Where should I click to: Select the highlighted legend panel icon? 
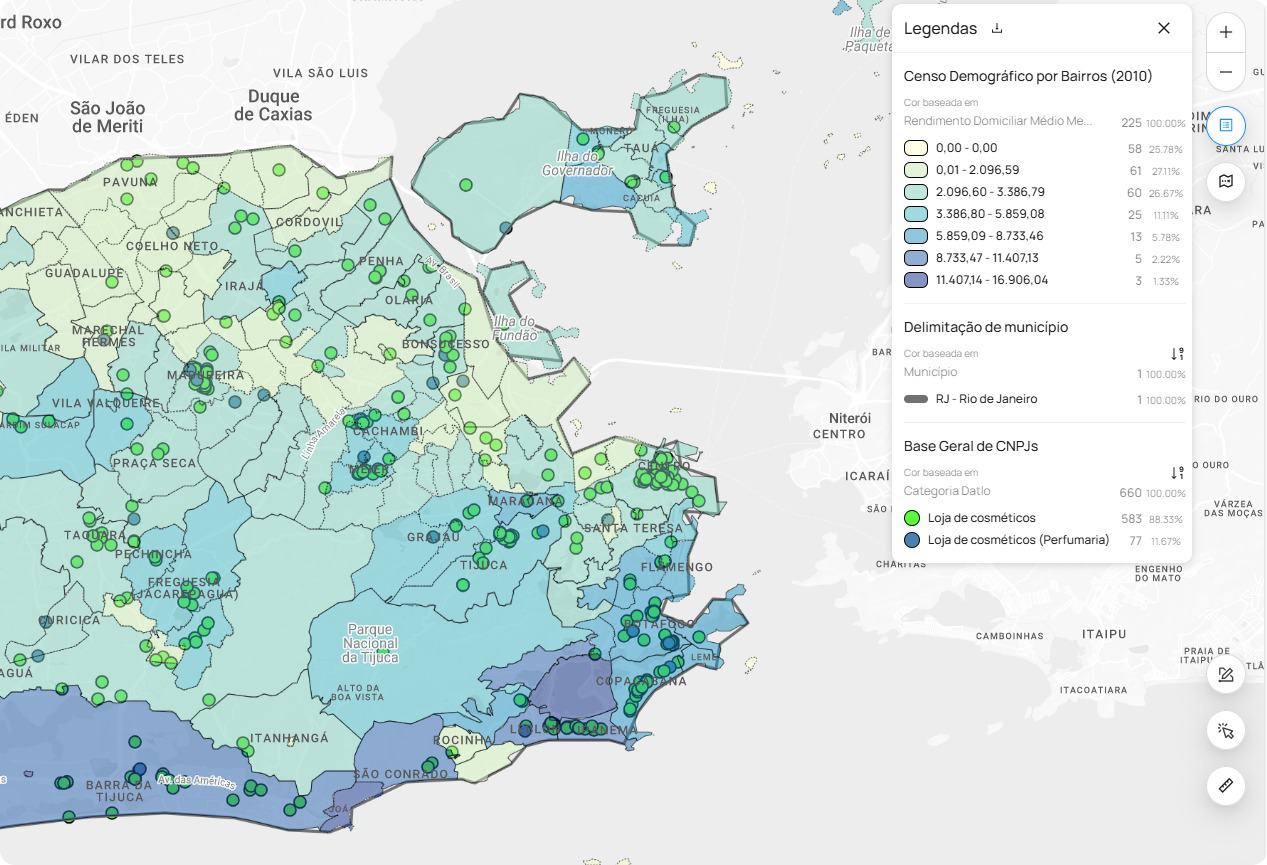coord(1225,126)
